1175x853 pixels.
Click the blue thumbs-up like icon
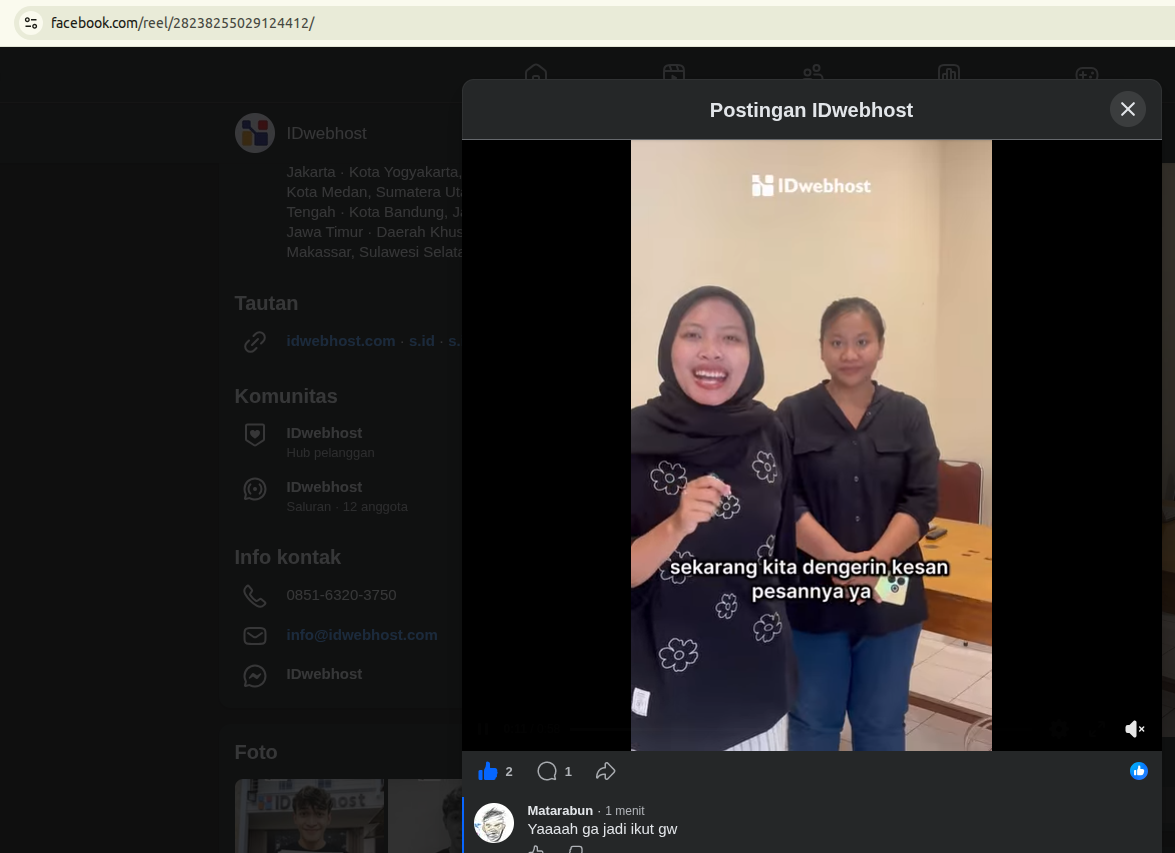coord(488,771)
